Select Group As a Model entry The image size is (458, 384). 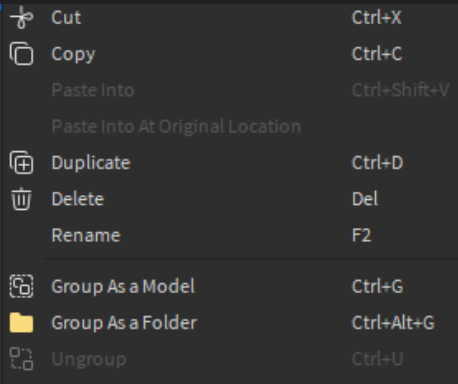[x=230, y=286]
